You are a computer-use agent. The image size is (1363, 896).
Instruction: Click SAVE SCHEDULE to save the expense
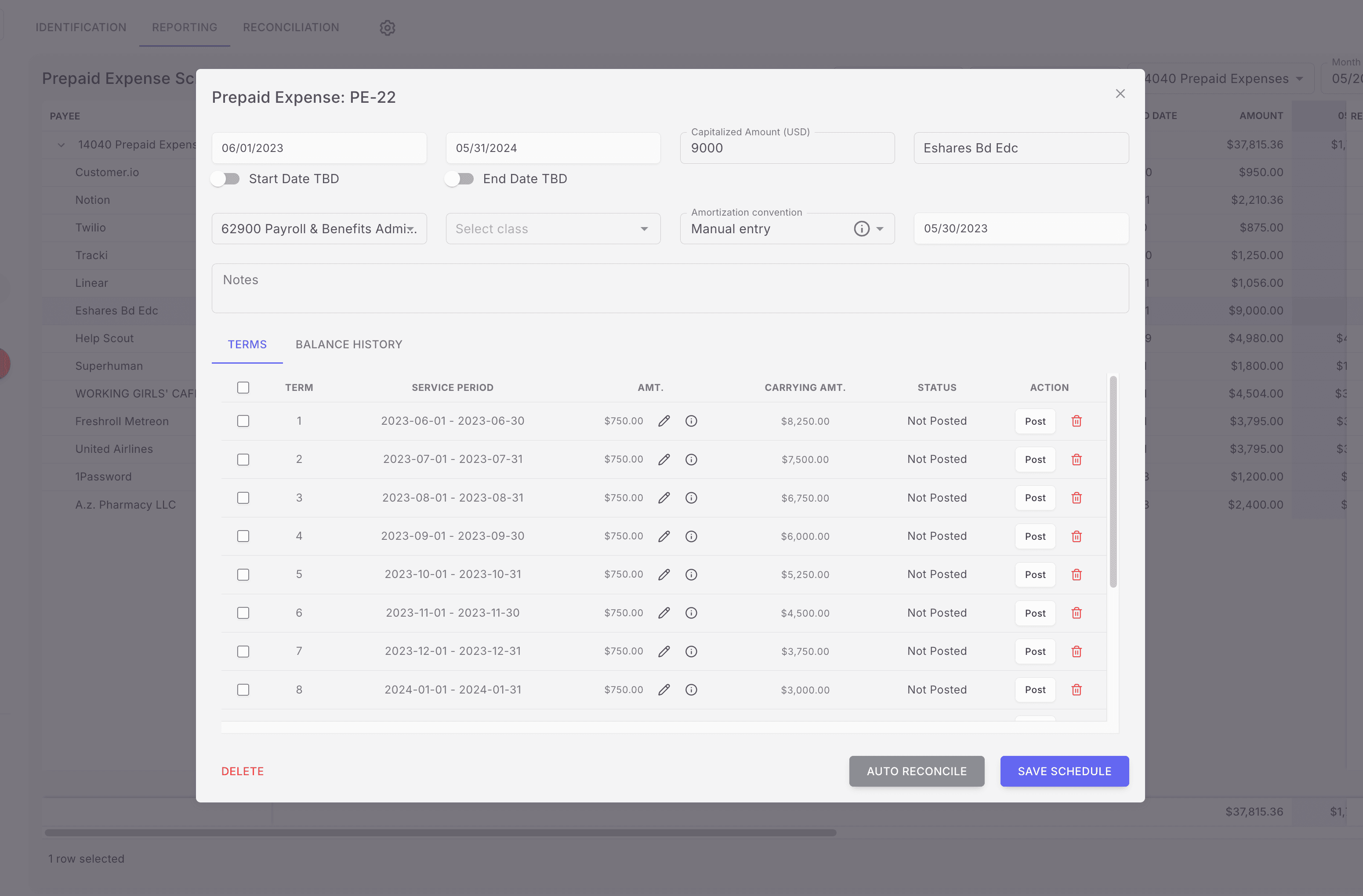click(x=1064, y=771)
